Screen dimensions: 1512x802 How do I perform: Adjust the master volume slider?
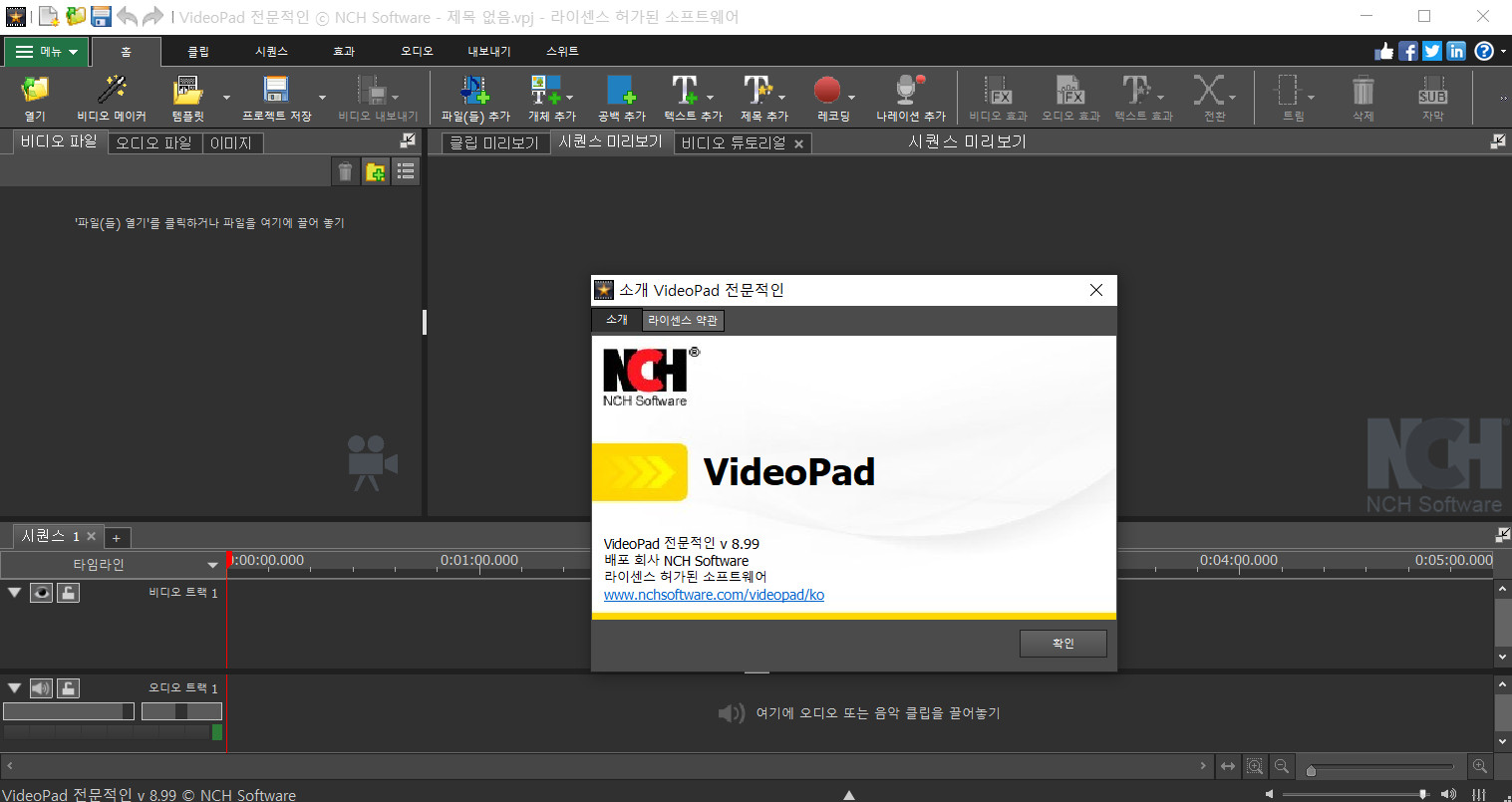point(1357,794)
